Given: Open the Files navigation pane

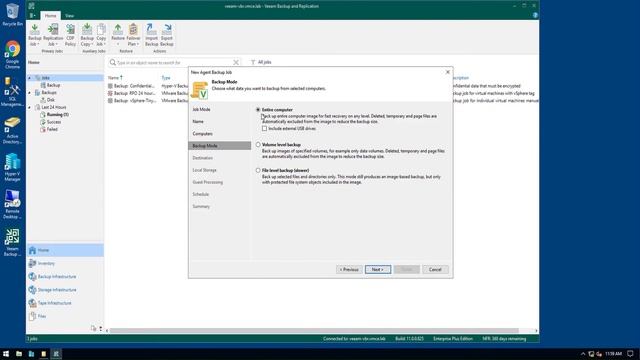Looking at the screenshot, I should tap(65, 316).
